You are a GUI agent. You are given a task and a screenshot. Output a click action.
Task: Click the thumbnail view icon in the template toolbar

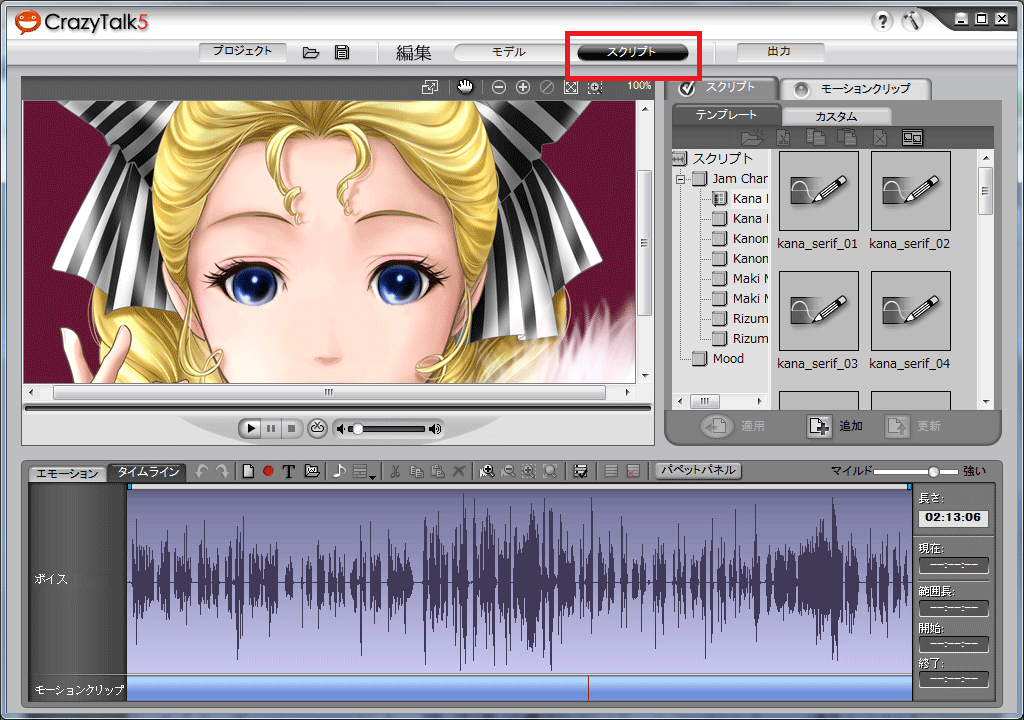(x=912, y=137)
